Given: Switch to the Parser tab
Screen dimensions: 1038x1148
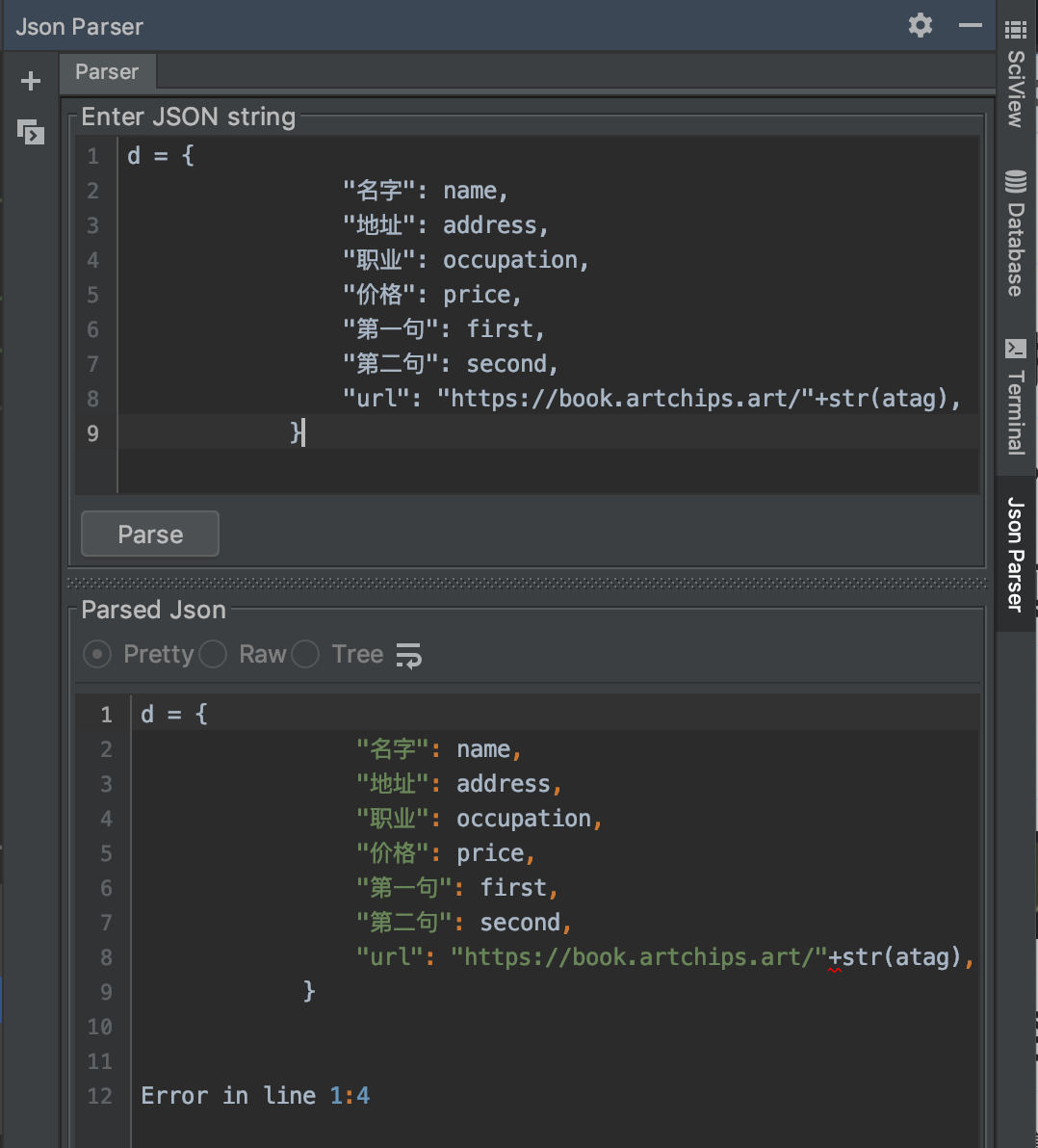Looking at the screenshot, I should click(x=107, y=72).
